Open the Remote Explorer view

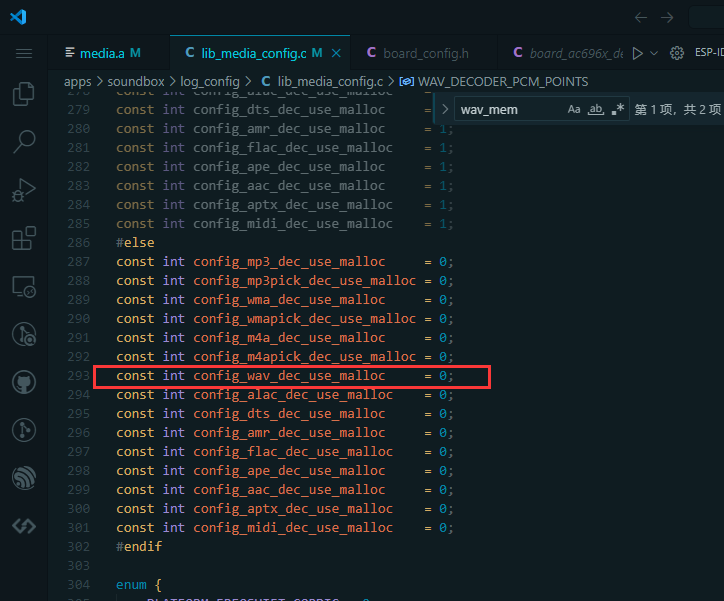[x=24, y=287]
